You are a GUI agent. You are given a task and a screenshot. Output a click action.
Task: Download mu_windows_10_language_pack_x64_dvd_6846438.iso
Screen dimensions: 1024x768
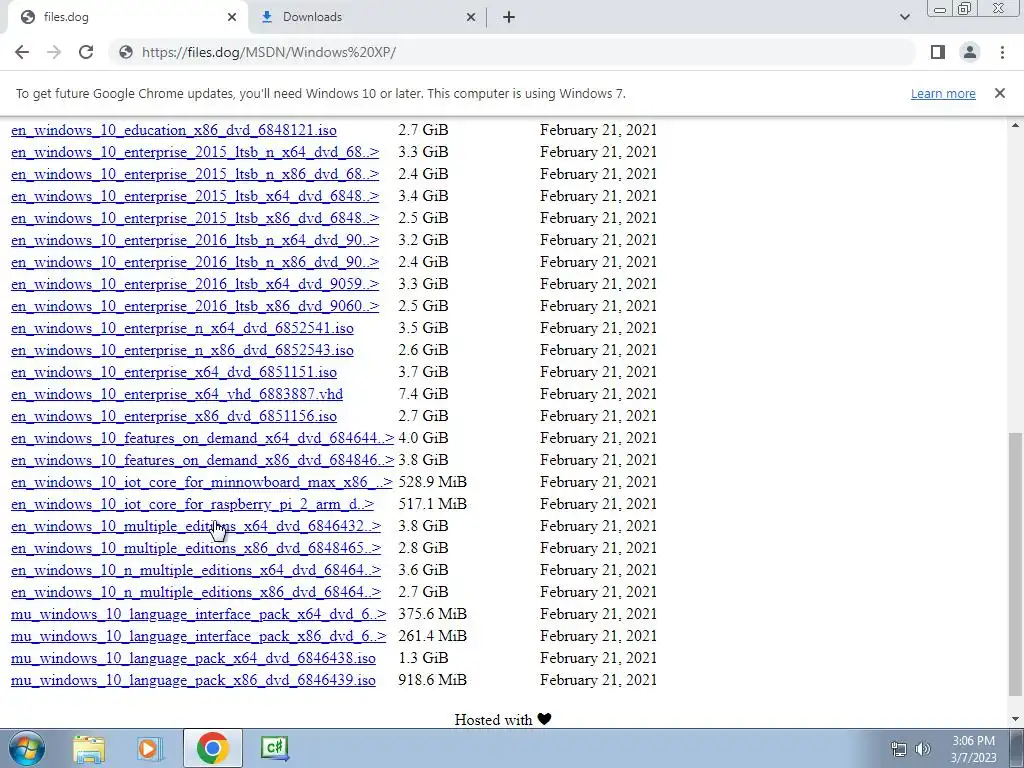click(x=193, y=658)
